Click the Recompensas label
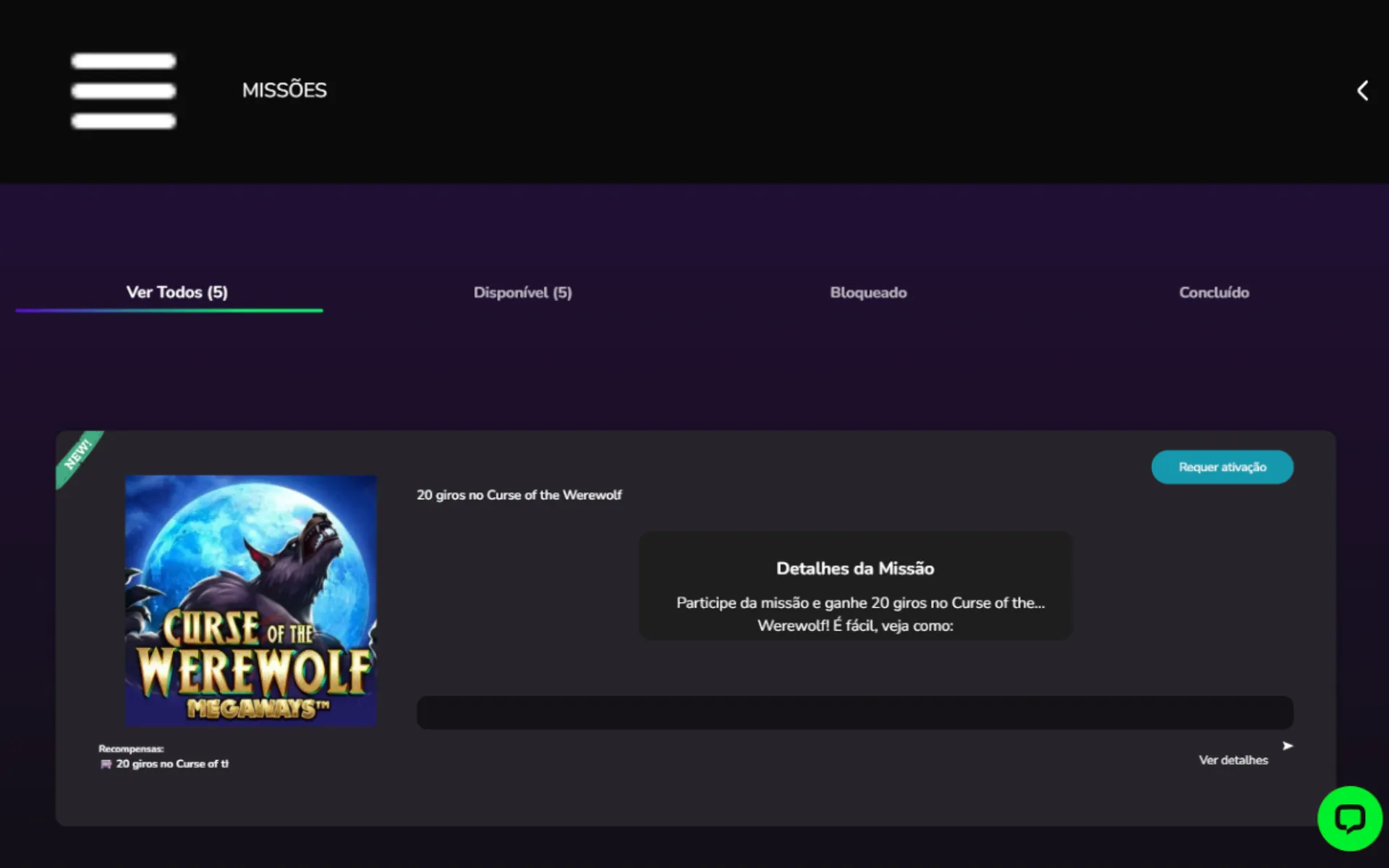Image resolution: width=1389 pixels, height=868 pixels. tap(131, 749)
